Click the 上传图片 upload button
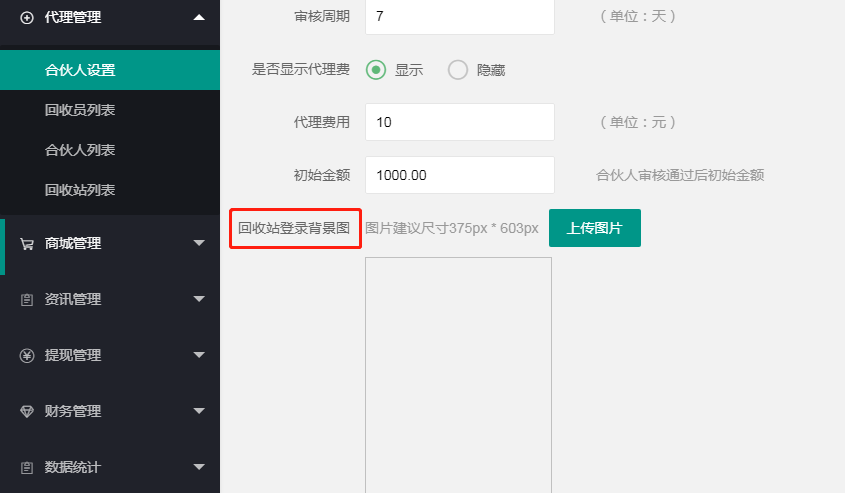Viewport: 845px width, 493px height. coord(595,228)
